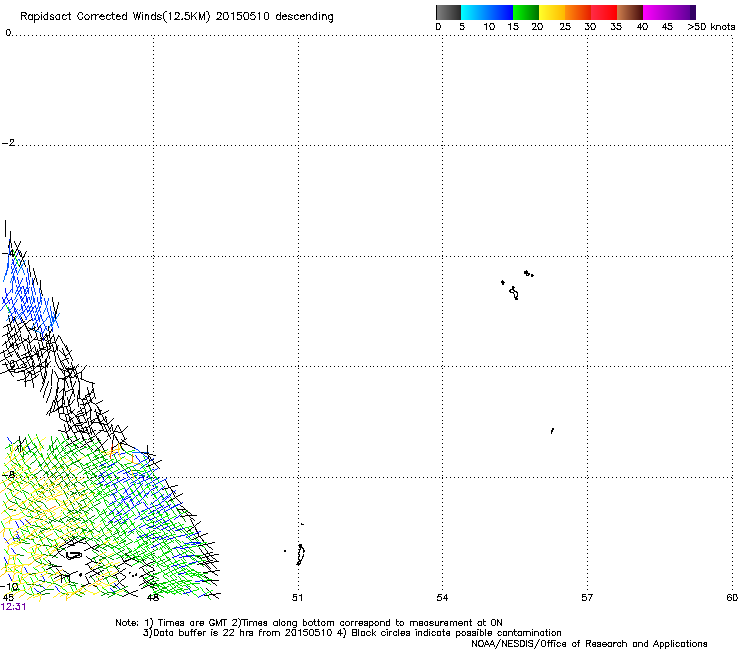Click the largest island outline near 55.5E

[x=514, y=293]
